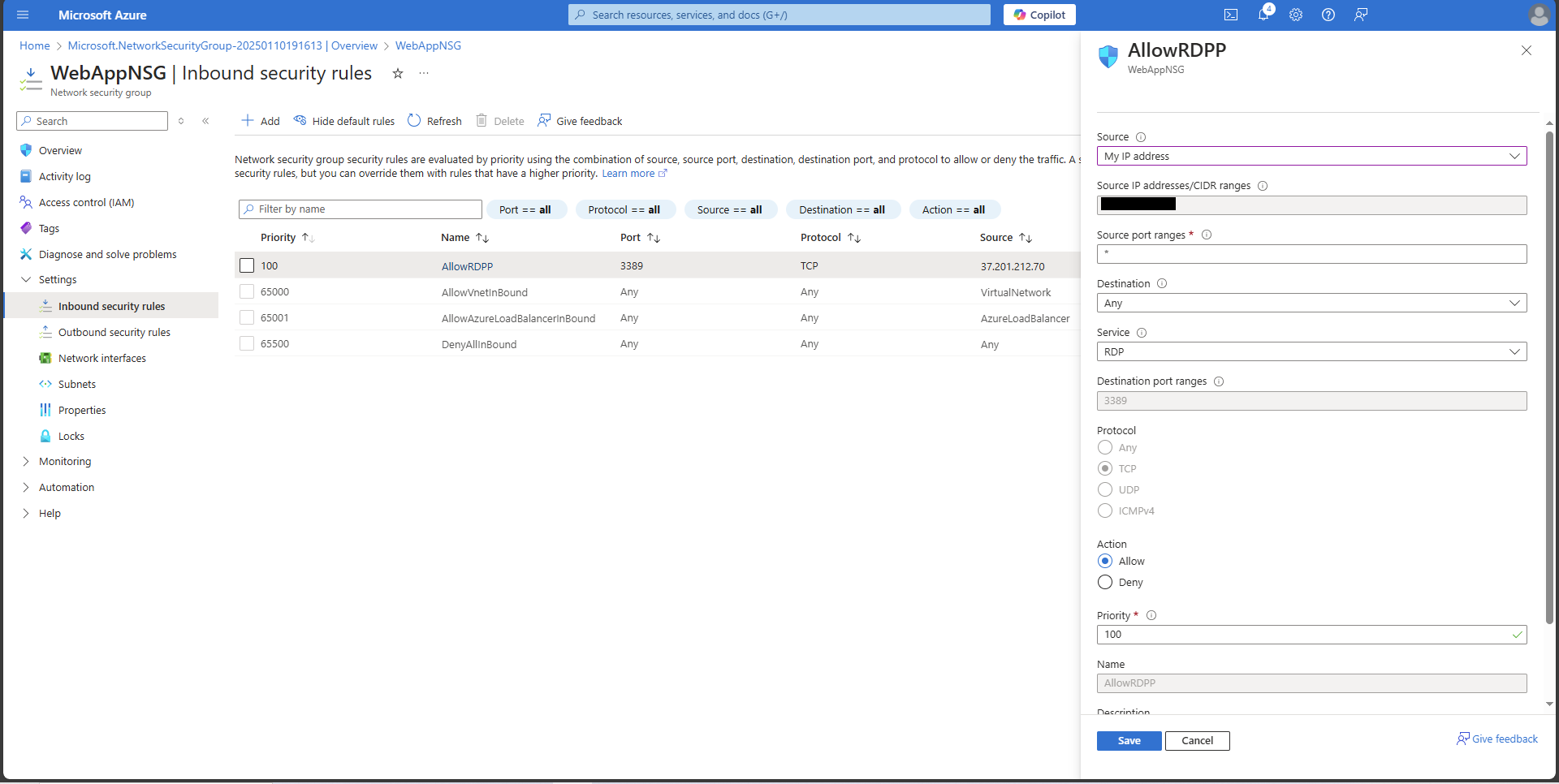Select the UDP protocol radio button
Viewport: 1559px width, 784px height.
1105,489
